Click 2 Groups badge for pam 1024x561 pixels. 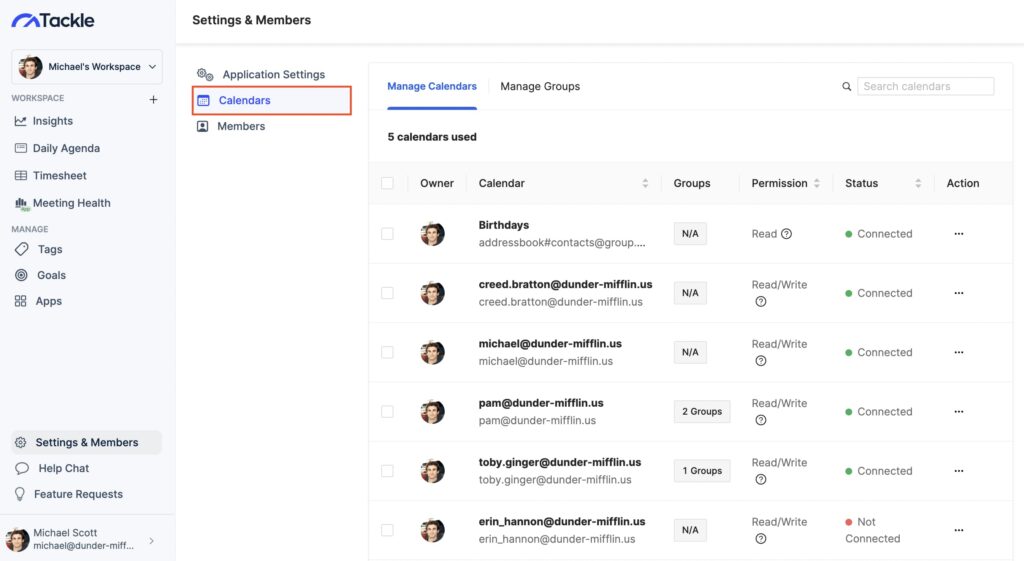point(702,411)
